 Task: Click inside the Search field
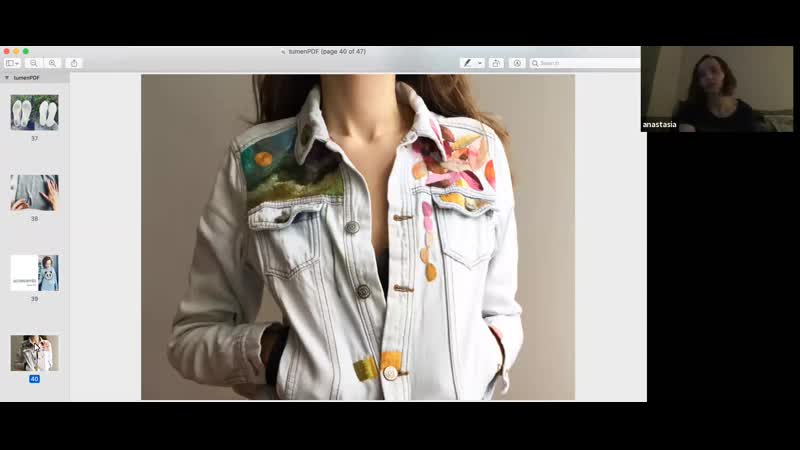click(x=587, y=63)
